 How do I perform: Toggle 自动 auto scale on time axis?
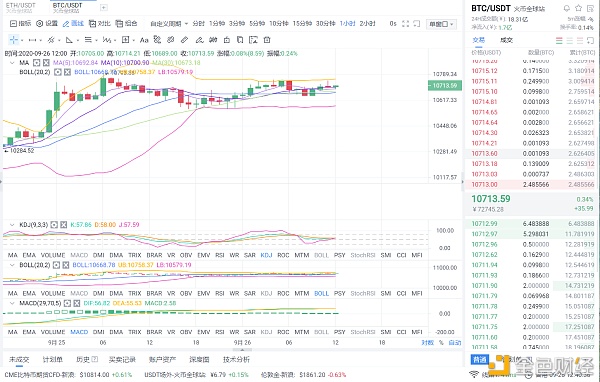tap(455, 343)
